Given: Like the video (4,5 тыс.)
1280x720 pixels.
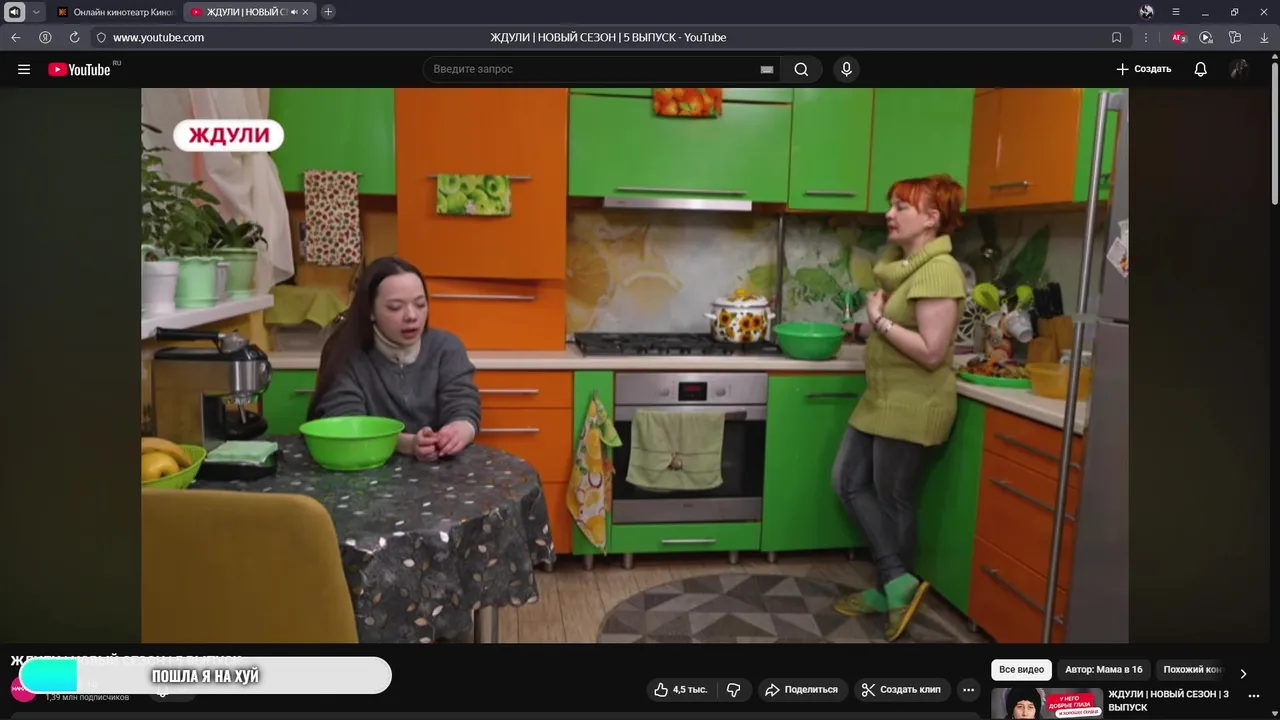Looking at the screenshot, I should tap(680, 690).
